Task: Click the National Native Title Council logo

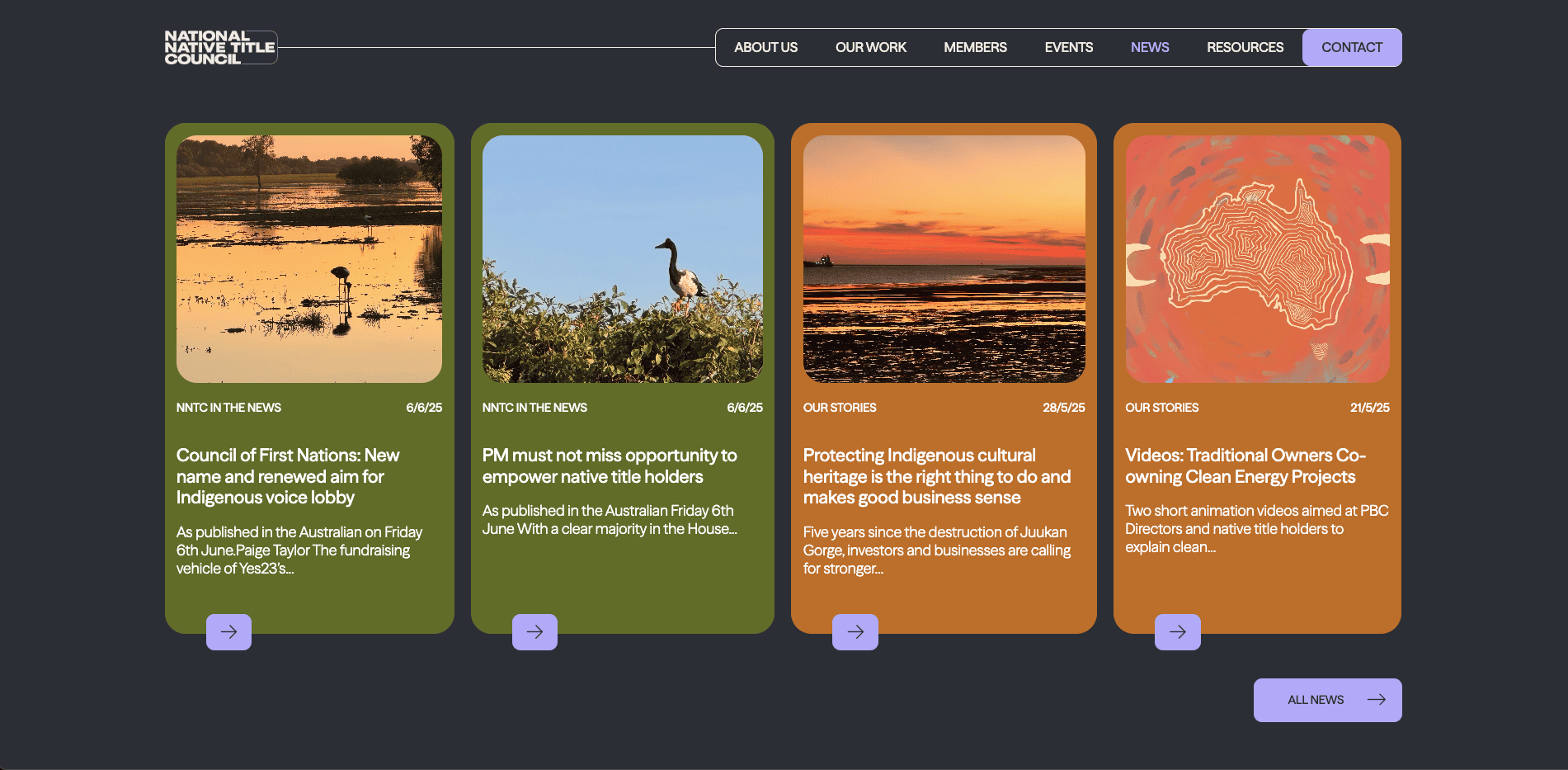Action: point(220,47)
